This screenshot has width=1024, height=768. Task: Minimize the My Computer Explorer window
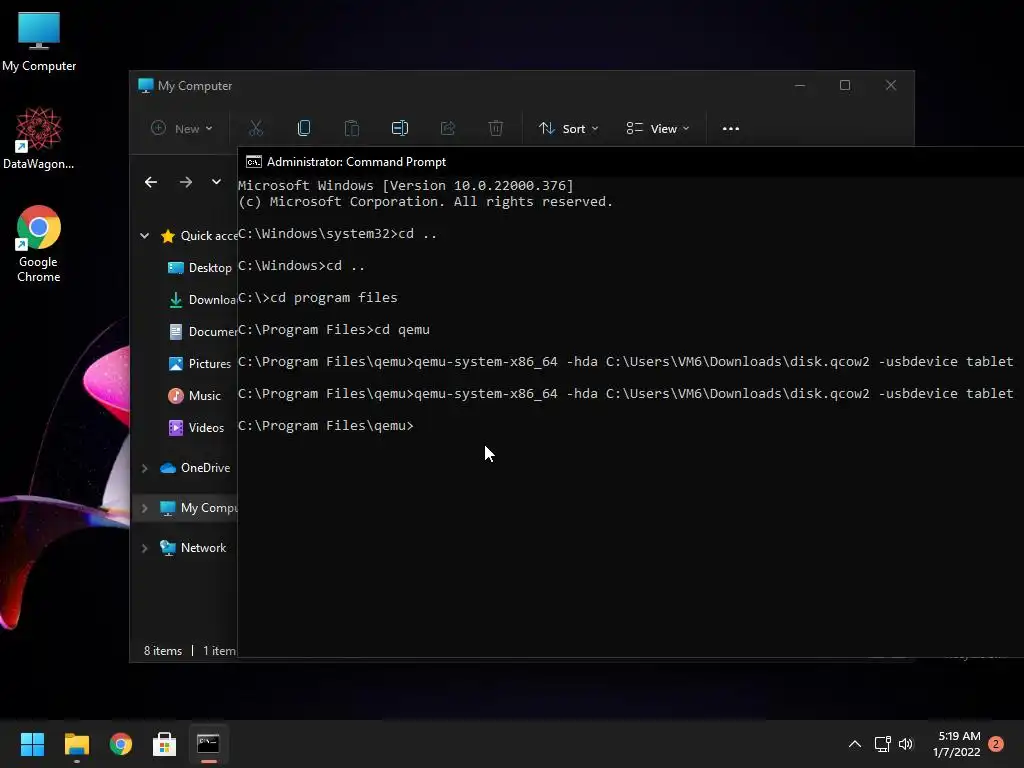click(x=800, y=86)
